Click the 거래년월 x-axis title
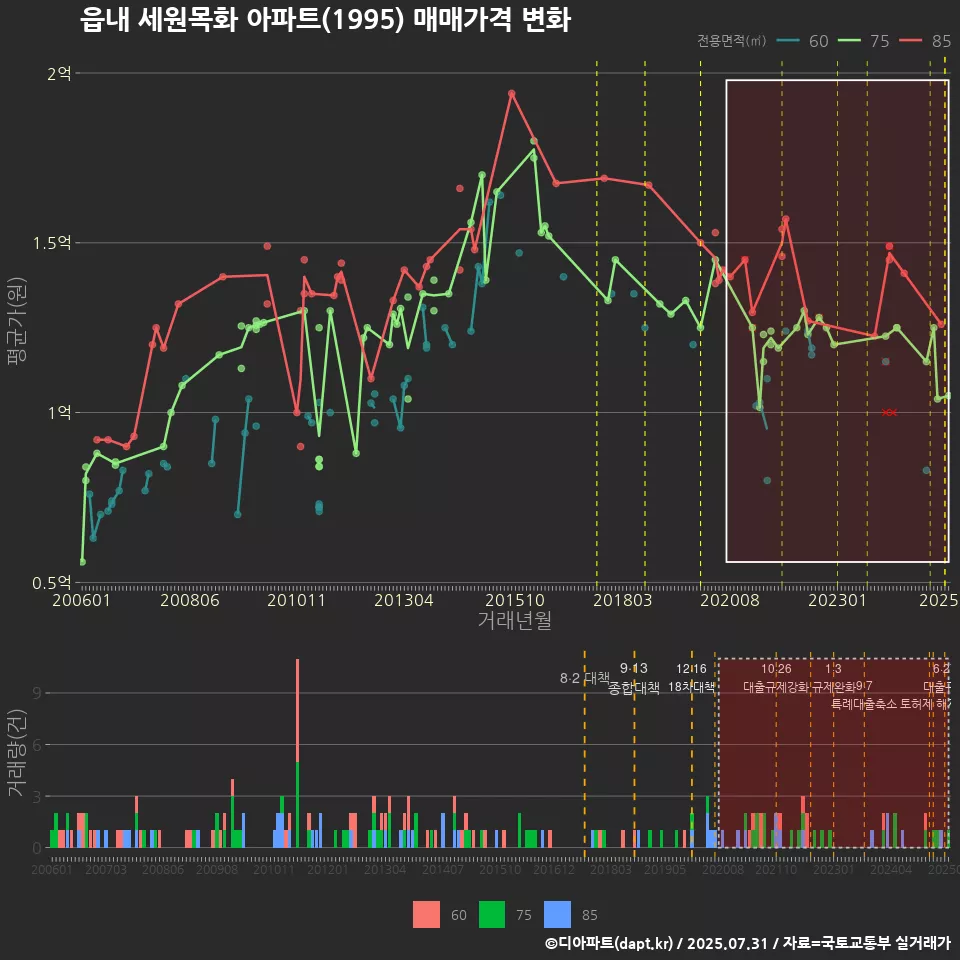This screenshot has height=960, width=960. (x=515, y=620)
